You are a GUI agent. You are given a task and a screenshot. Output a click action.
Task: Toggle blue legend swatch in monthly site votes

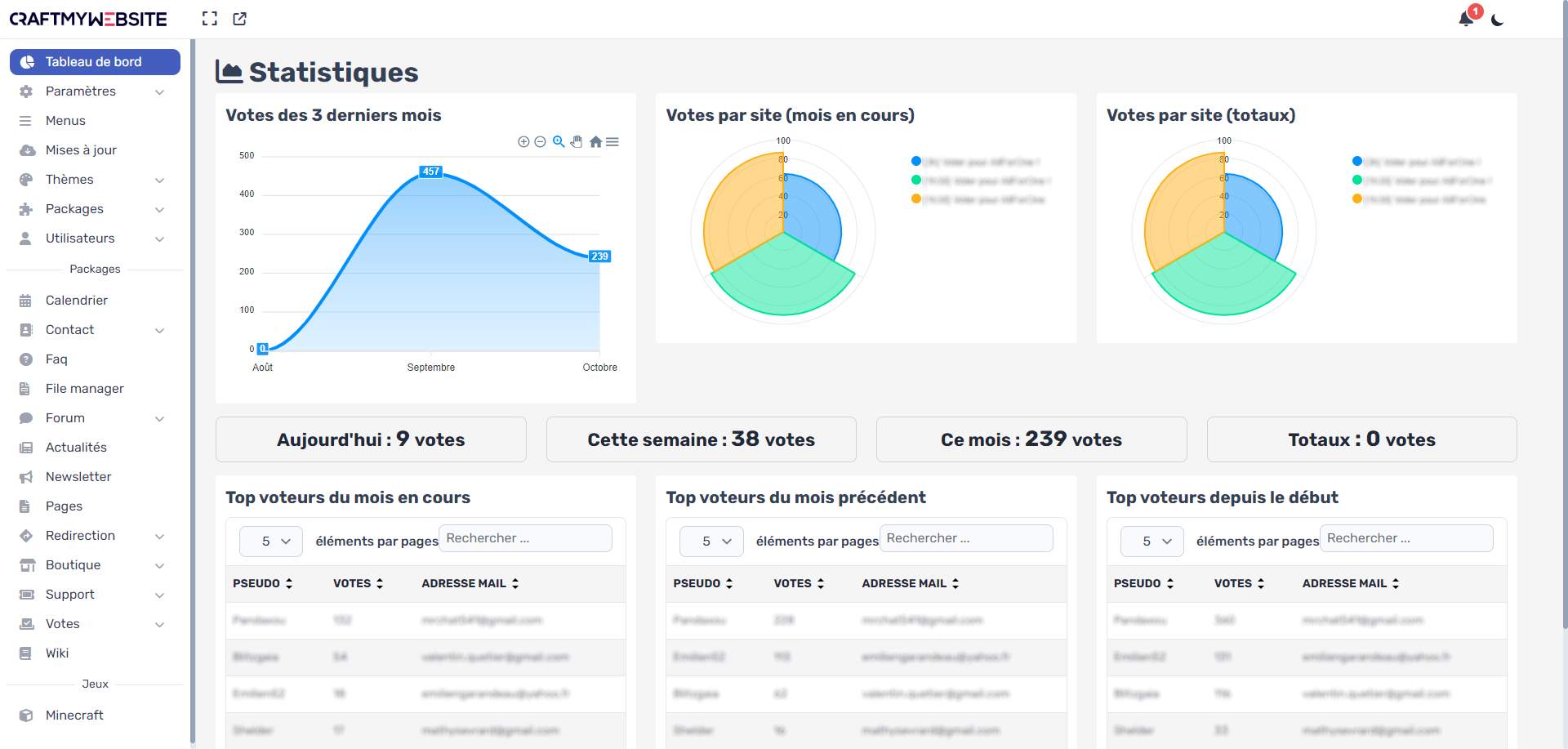tap(916, 161)
